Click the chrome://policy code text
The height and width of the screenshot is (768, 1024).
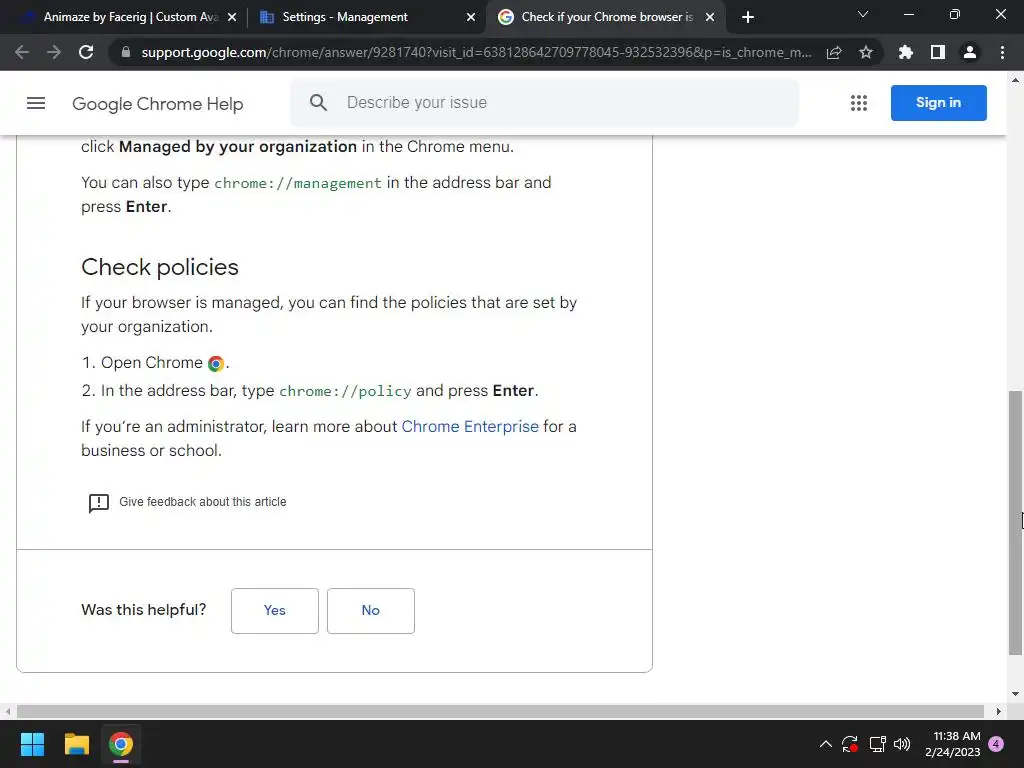click(x=345, y=391)
